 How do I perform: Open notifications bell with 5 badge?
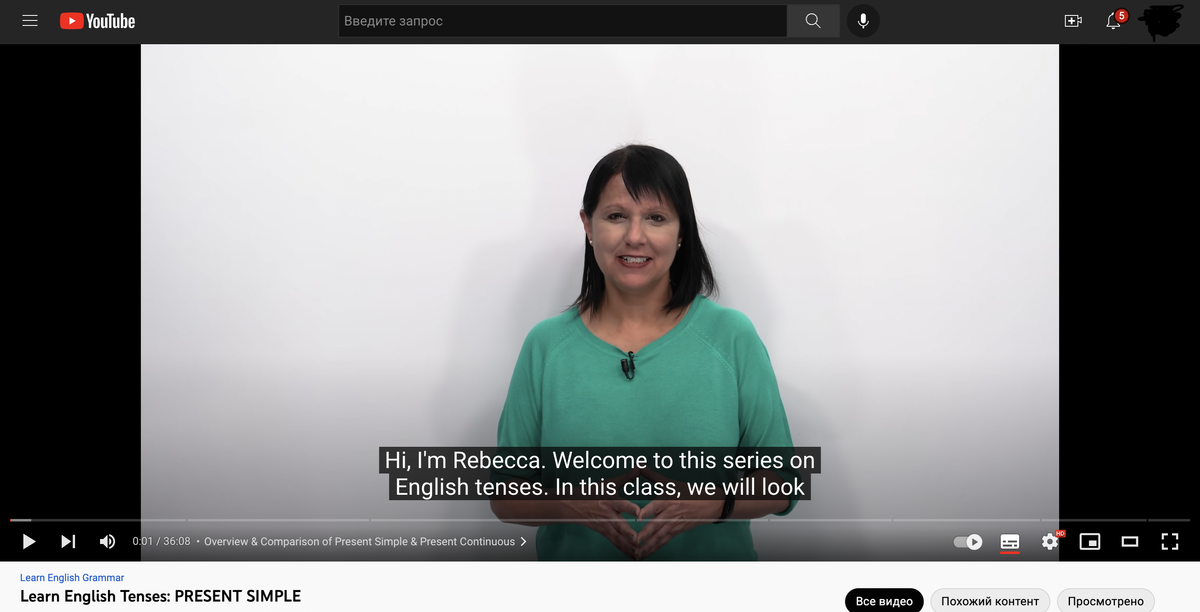pos(1114,20)
